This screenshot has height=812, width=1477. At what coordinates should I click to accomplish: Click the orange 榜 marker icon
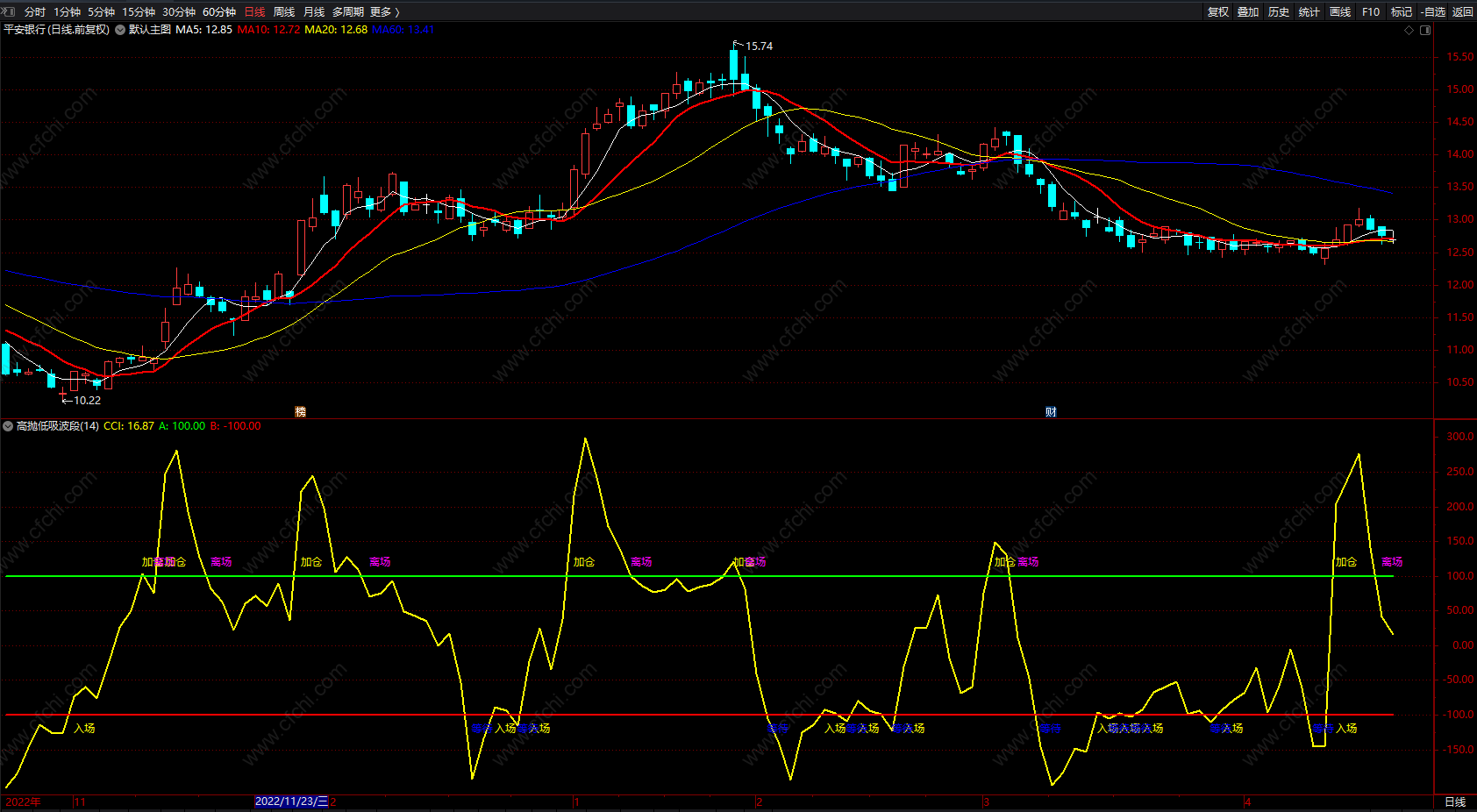tap(300, 411)
